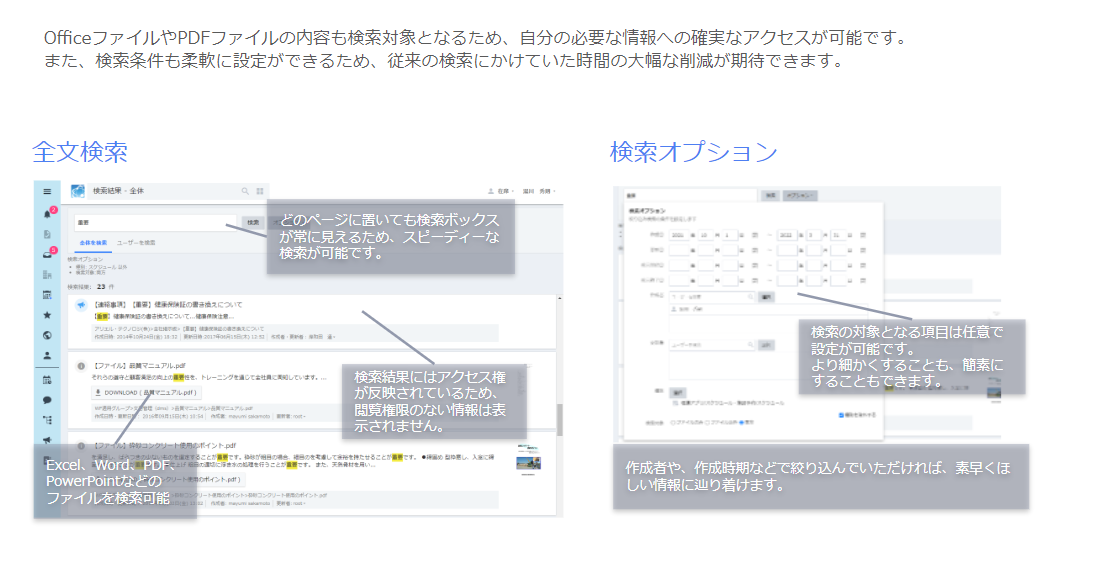Image resolution: width=1101 pixels, height=570 pixels.
Task: Click the notification bell icon with badge
Action: click(47, 213)
